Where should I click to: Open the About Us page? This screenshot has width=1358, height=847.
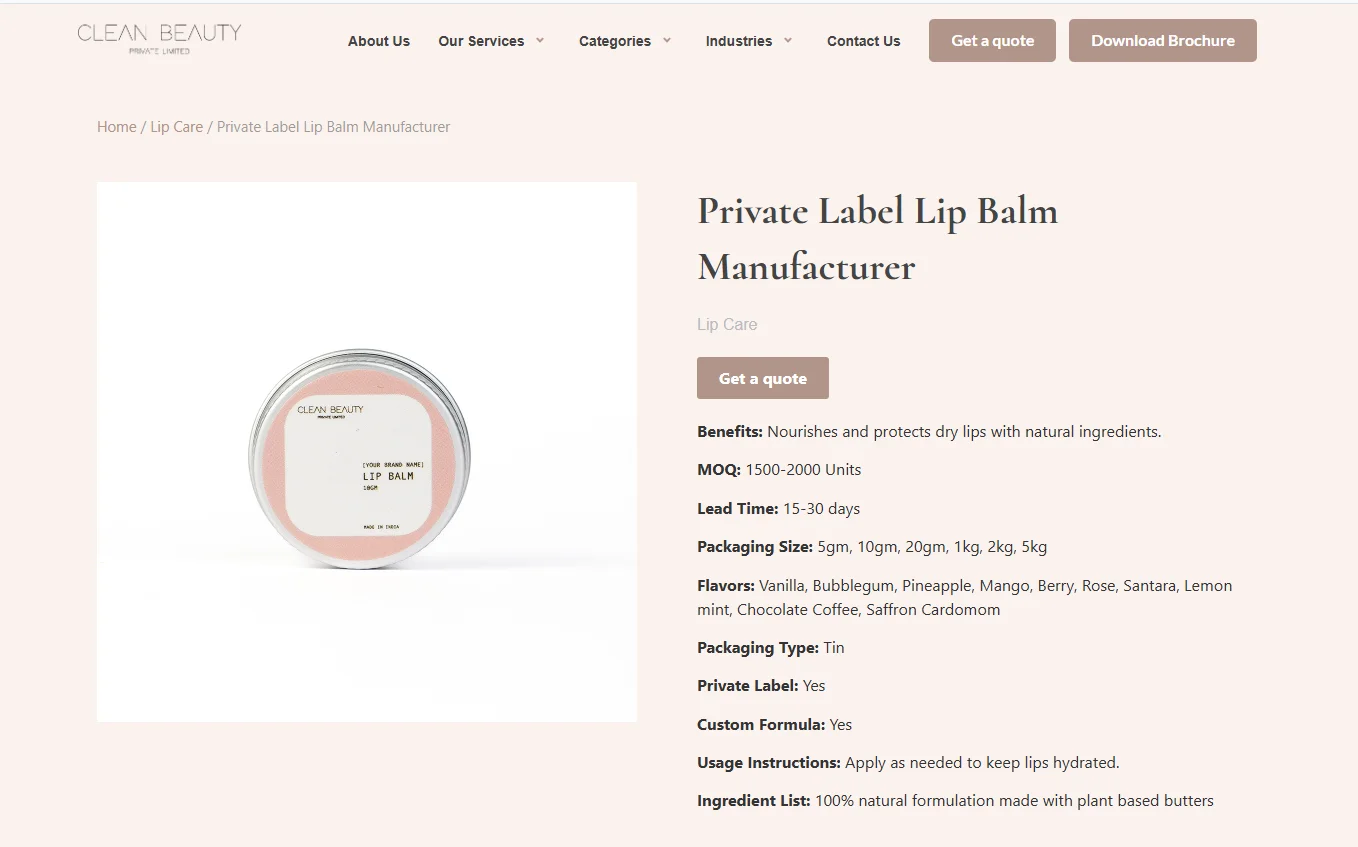pyautogui.click(x=378, y=41)
